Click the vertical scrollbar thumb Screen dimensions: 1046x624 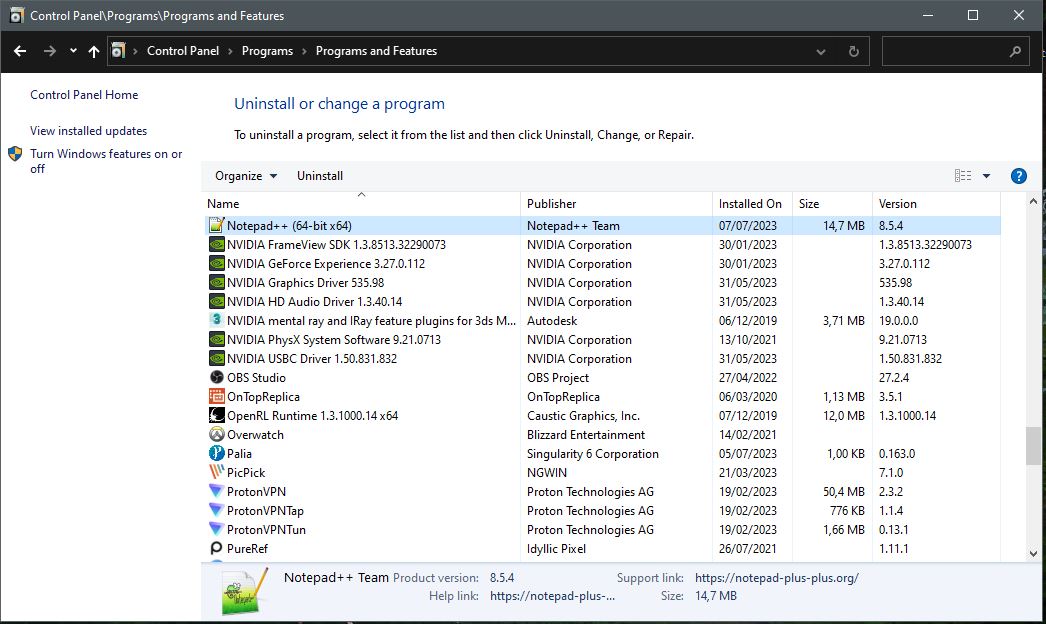[x=1033, y=446]
